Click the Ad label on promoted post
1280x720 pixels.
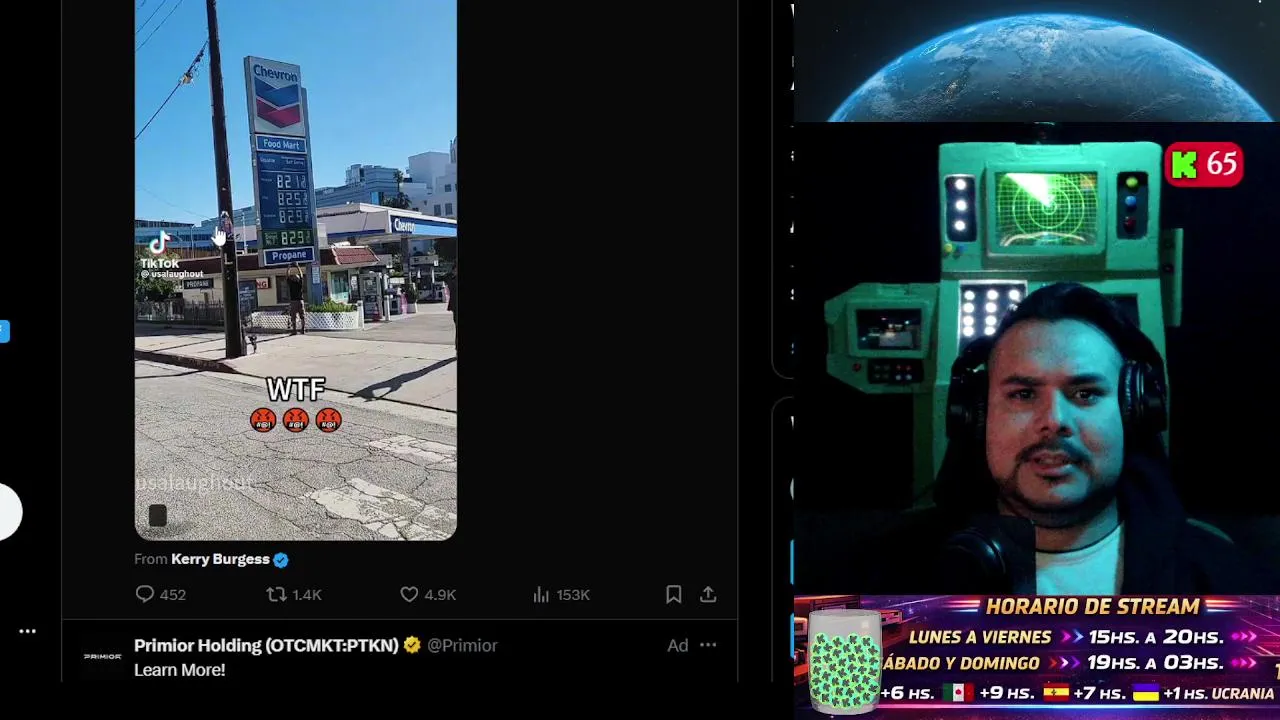click(x=678, y=645)
